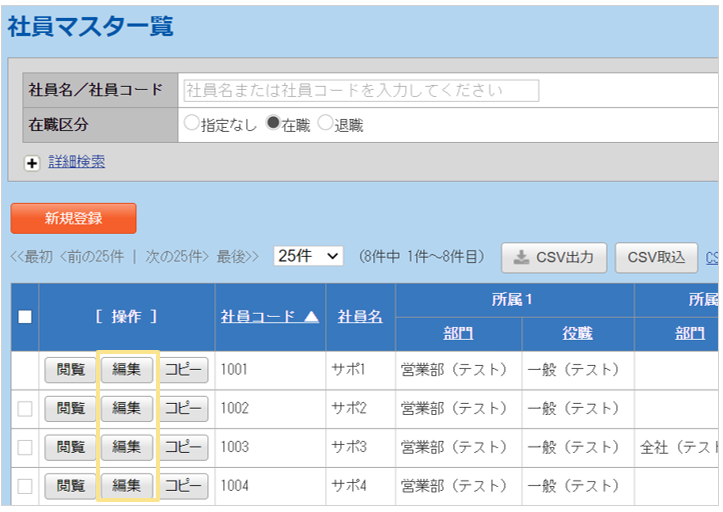Click the 新規登録 button
Image resolution: width=723 pixels, height=512 pixels.
tap(73, 218)
